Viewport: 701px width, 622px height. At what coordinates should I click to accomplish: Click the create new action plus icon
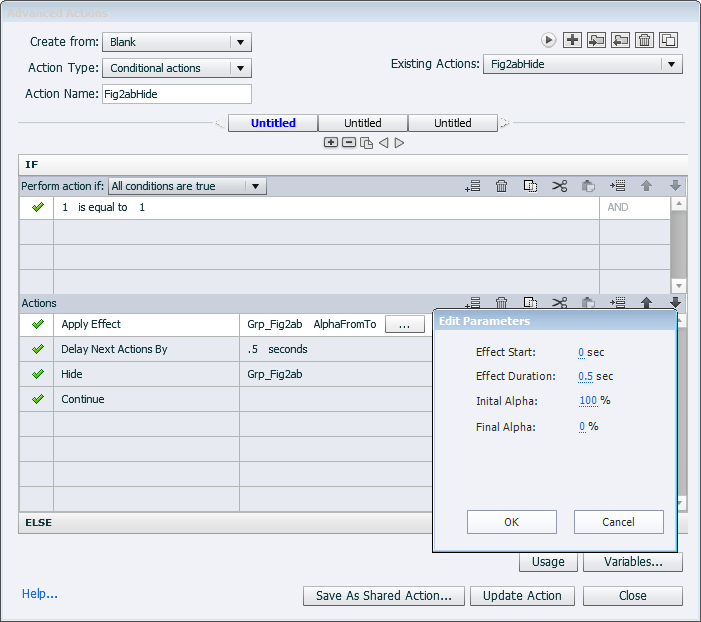[572, 40]
